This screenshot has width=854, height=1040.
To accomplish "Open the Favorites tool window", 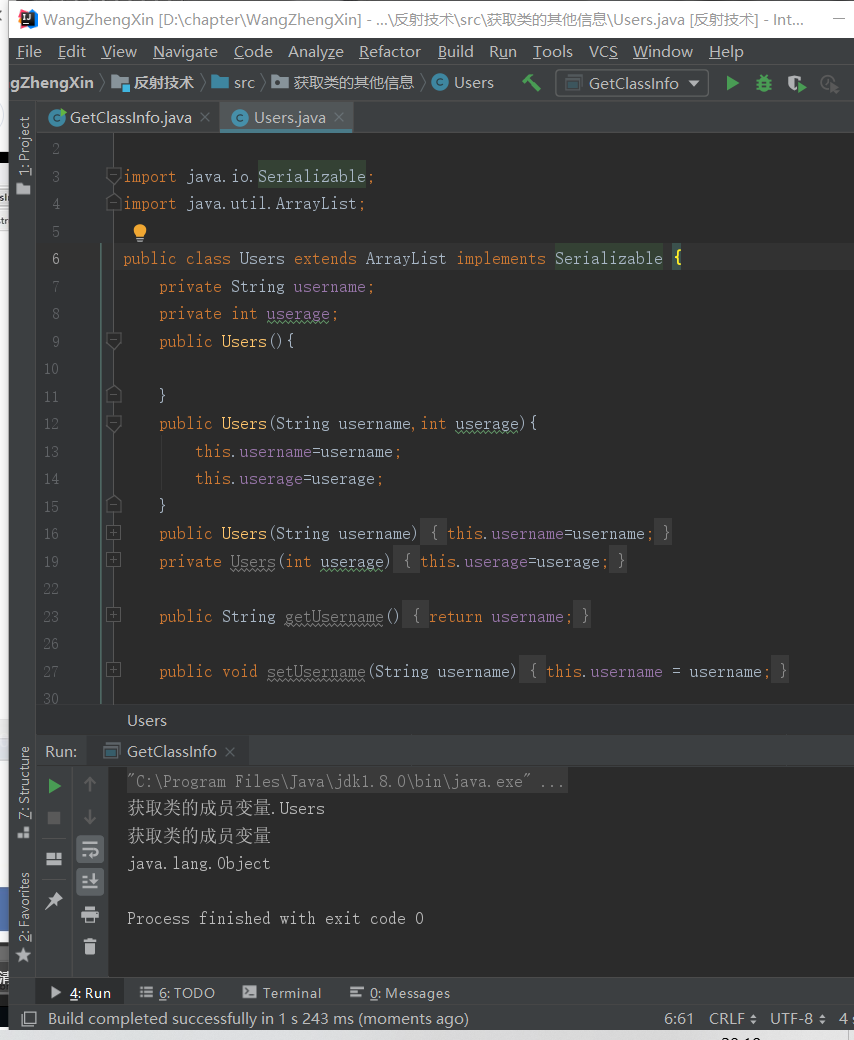I will [x=24, y=917].
